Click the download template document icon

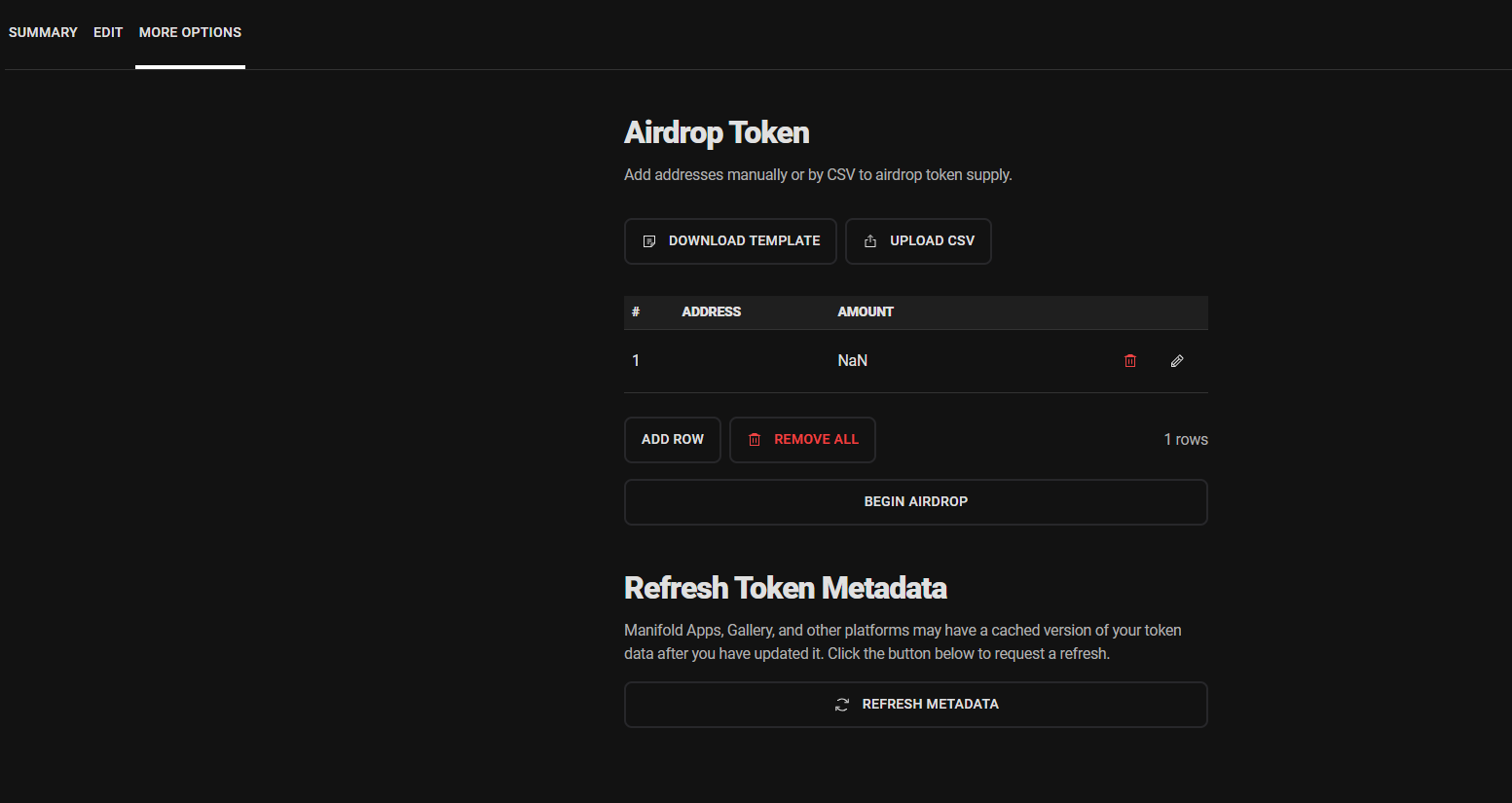coord(649,241)
